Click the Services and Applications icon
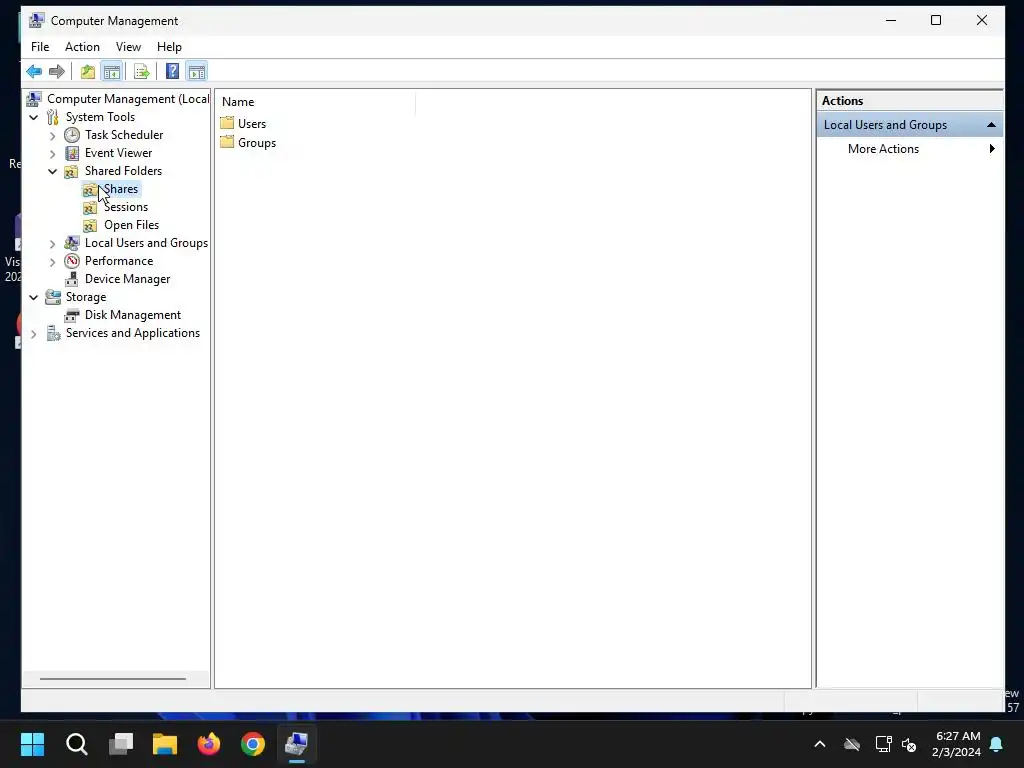This screenshot has width=1024, height=768. (53, 333)
